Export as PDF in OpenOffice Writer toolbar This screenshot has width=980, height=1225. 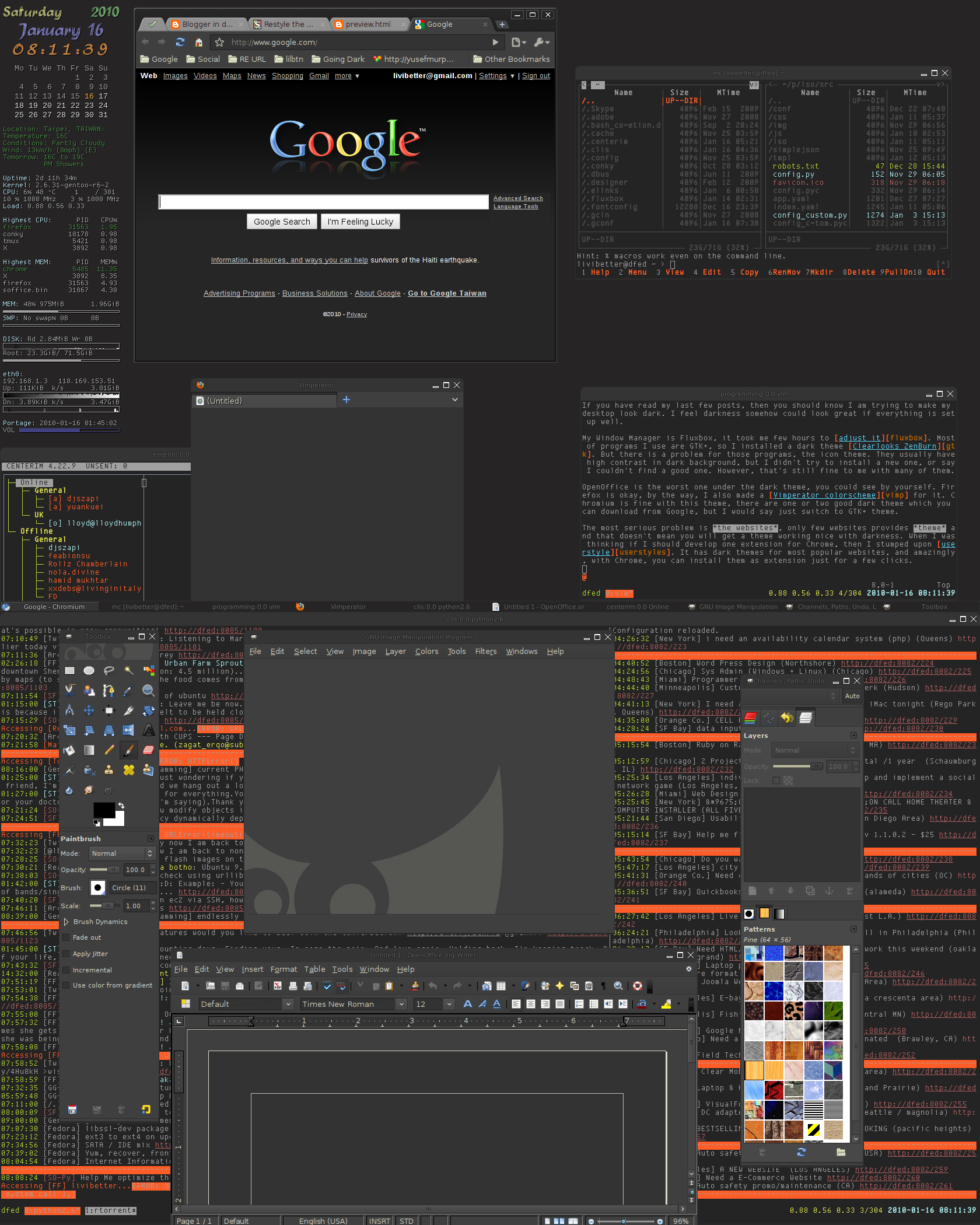pos(278,986)
